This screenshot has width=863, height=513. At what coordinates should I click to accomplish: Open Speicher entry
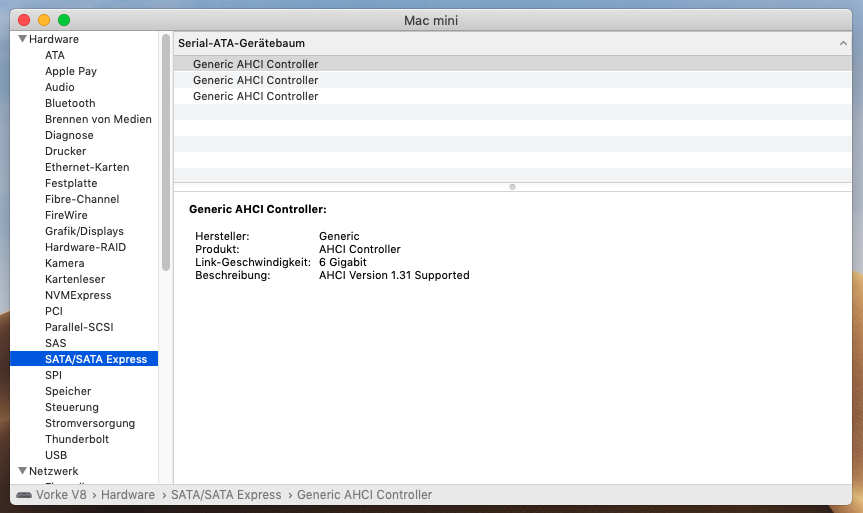(68, 391)
